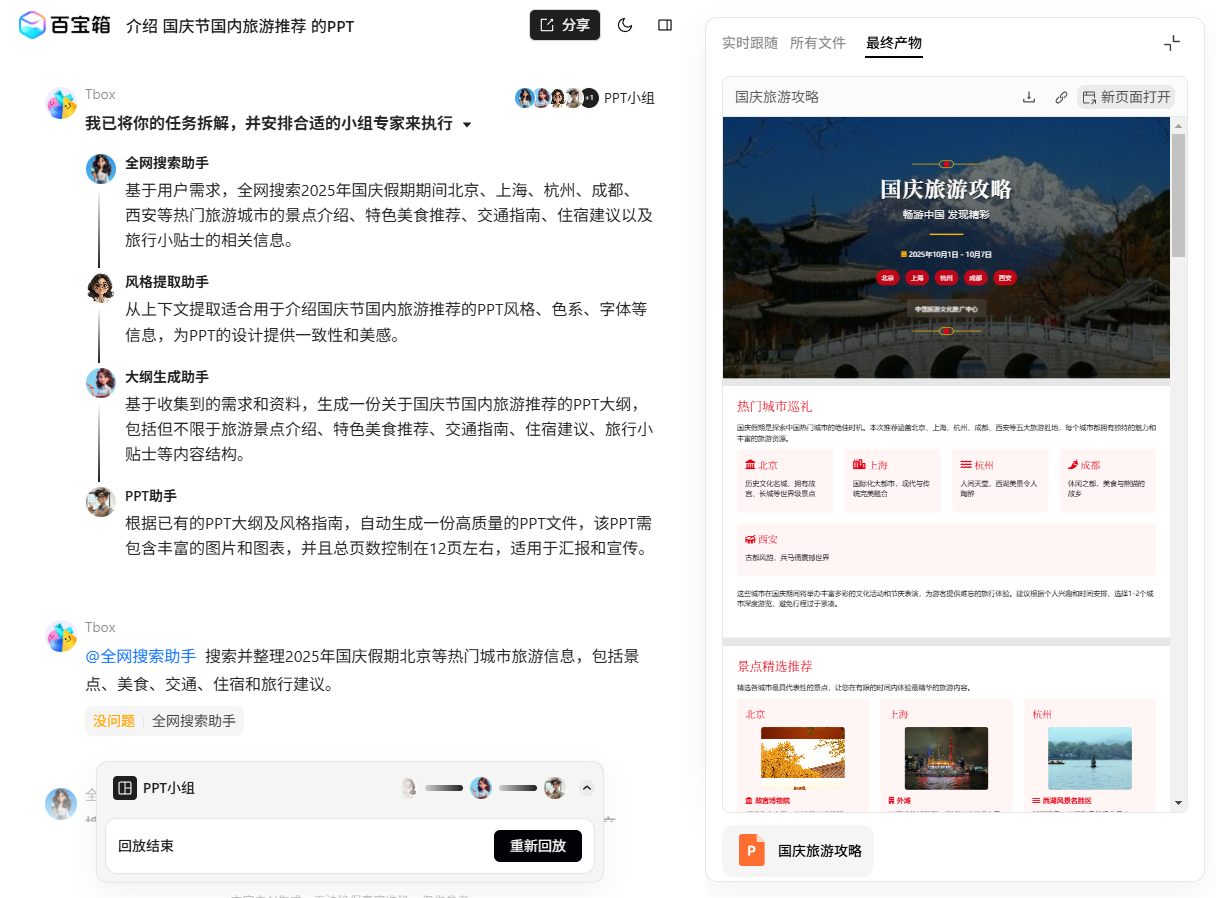
Task: Open preview via 新页面打开
Action: 1126,97
